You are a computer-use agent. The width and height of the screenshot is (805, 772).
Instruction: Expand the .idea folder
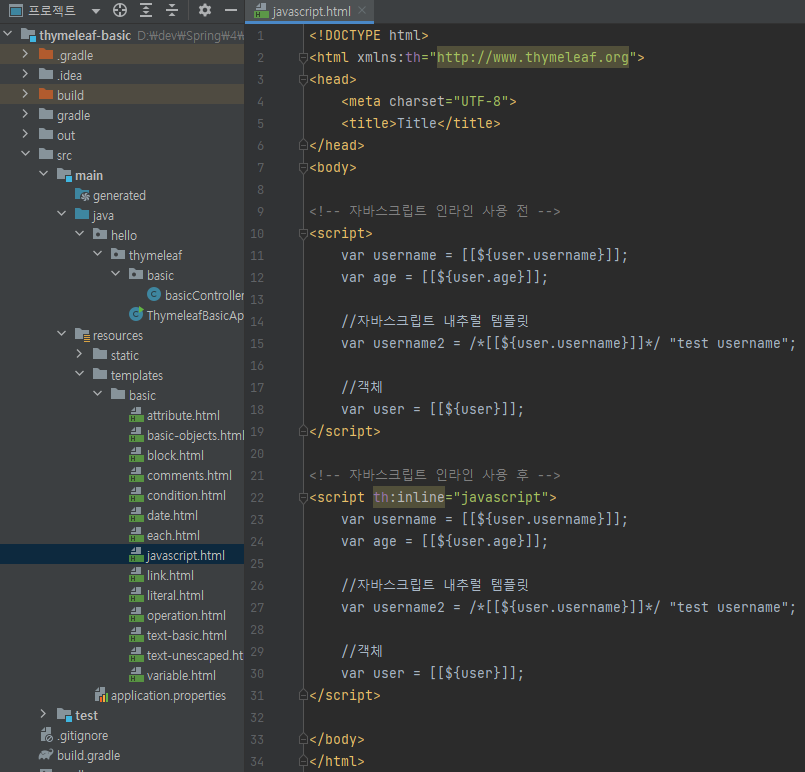pyautogui.click(x=25, y=73)
